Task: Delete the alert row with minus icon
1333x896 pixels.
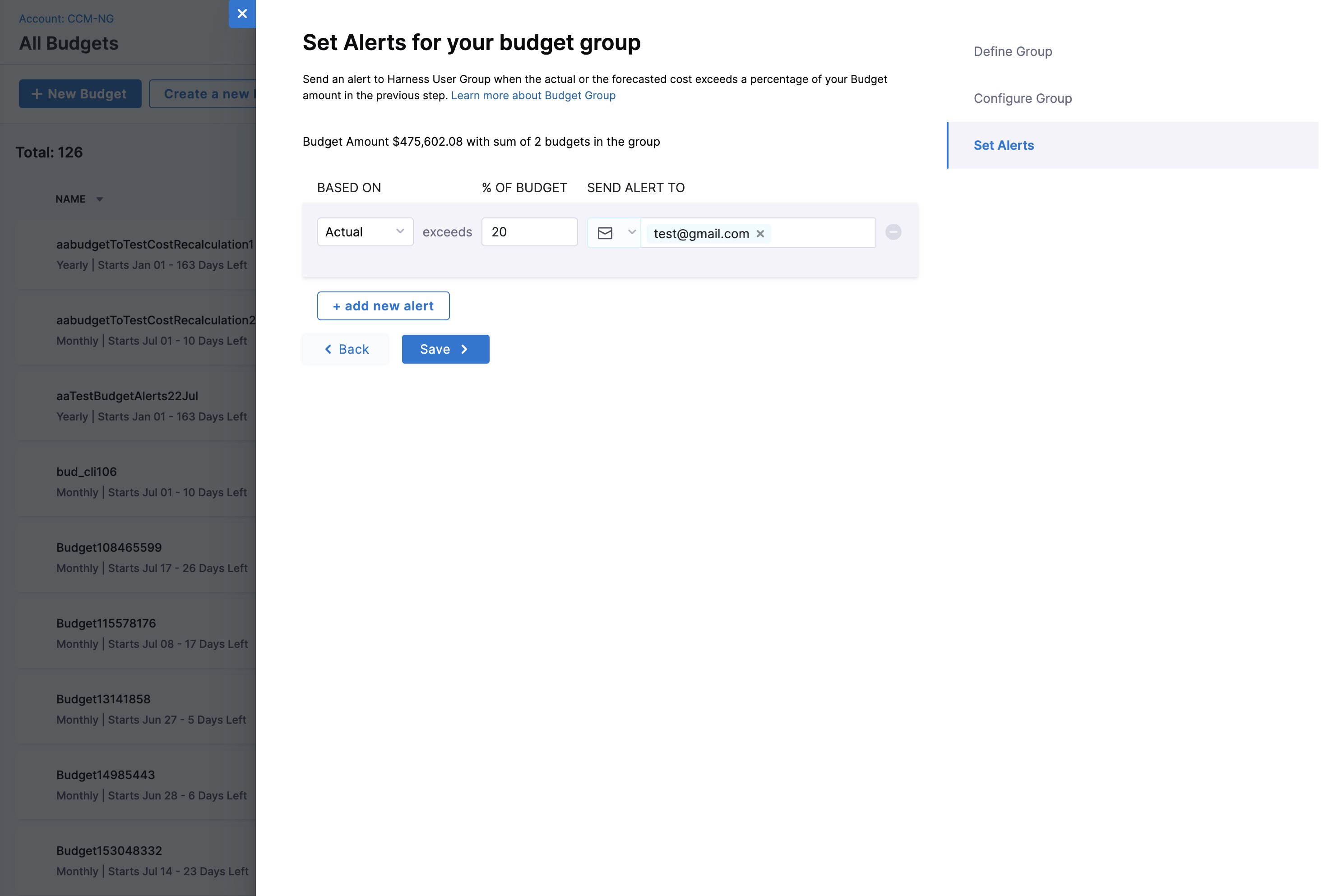Action: 893,232
